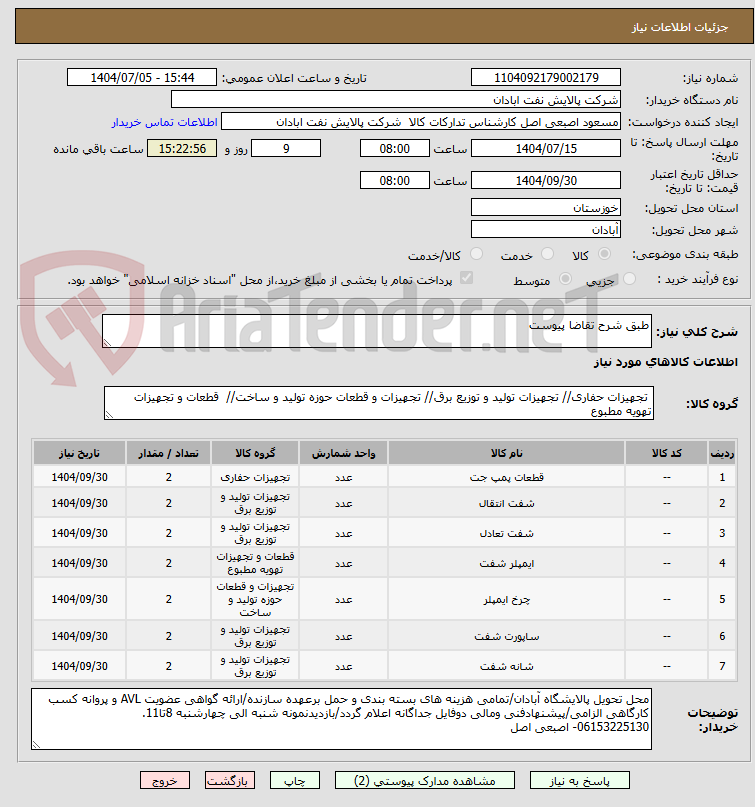Click the item name ایمپلر شفت
Viewport: 755px width, 807px height.
[506, 564]
